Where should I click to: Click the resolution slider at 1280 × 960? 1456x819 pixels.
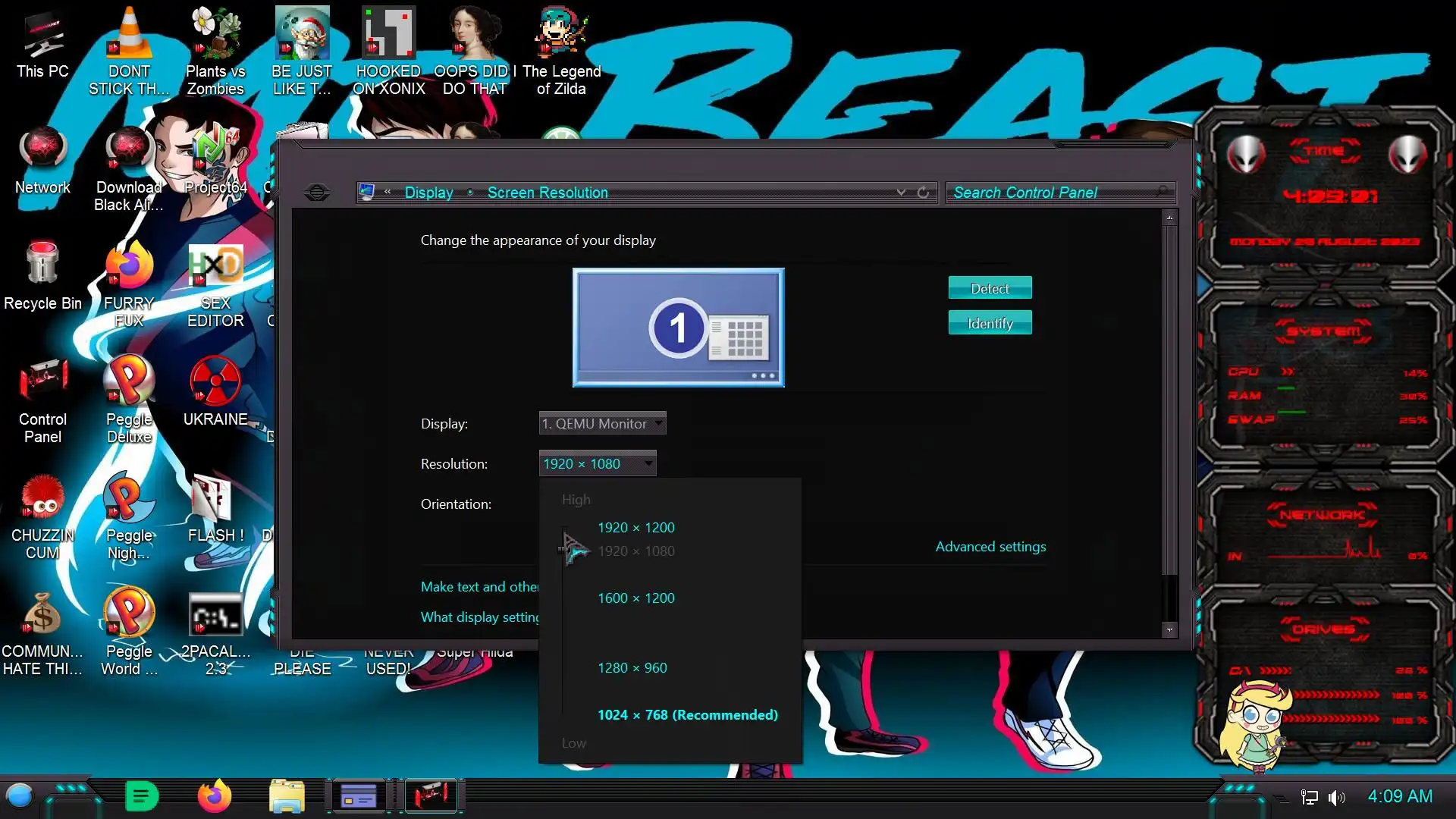click(x=563, y=668)
